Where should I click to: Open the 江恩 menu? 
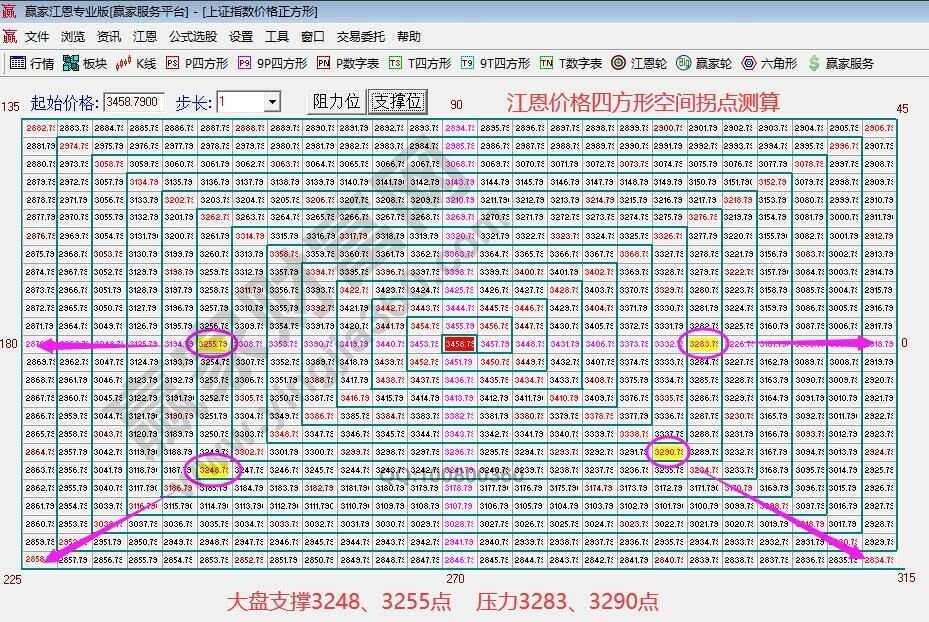tap(145, 37)
